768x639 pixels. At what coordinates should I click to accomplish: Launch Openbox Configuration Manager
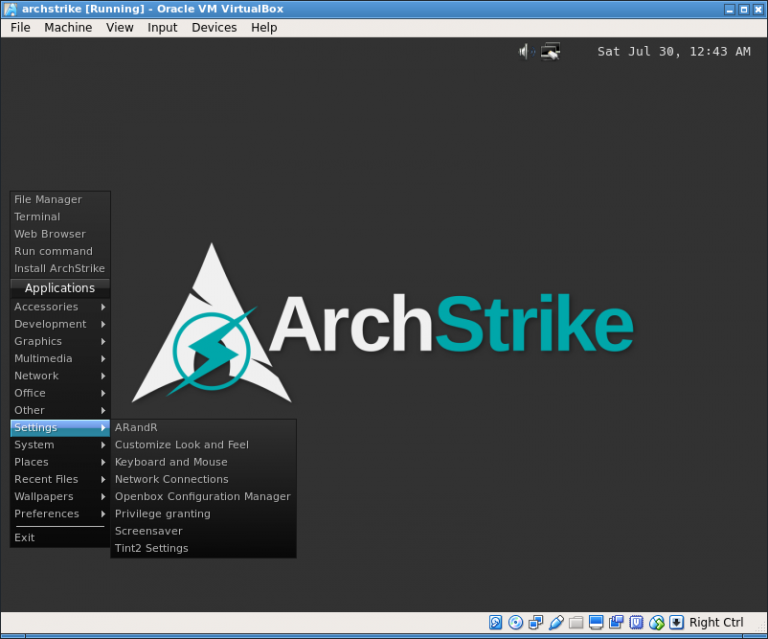(203, 497)
